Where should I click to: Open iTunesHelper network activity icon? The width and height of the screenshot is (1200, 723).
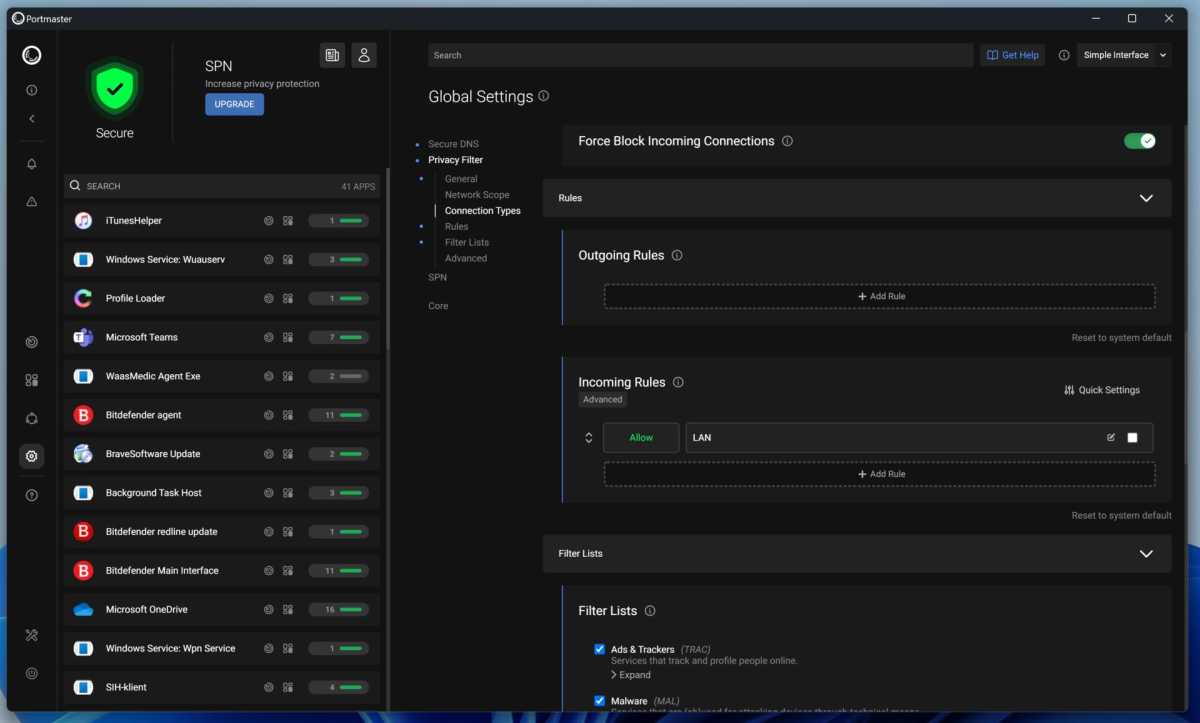click(269, 220)
